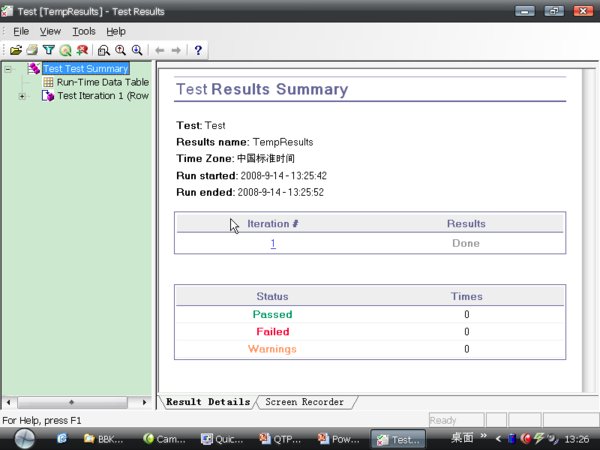Click the volume tray icon
600x450 pixels.
click(553, 439)
